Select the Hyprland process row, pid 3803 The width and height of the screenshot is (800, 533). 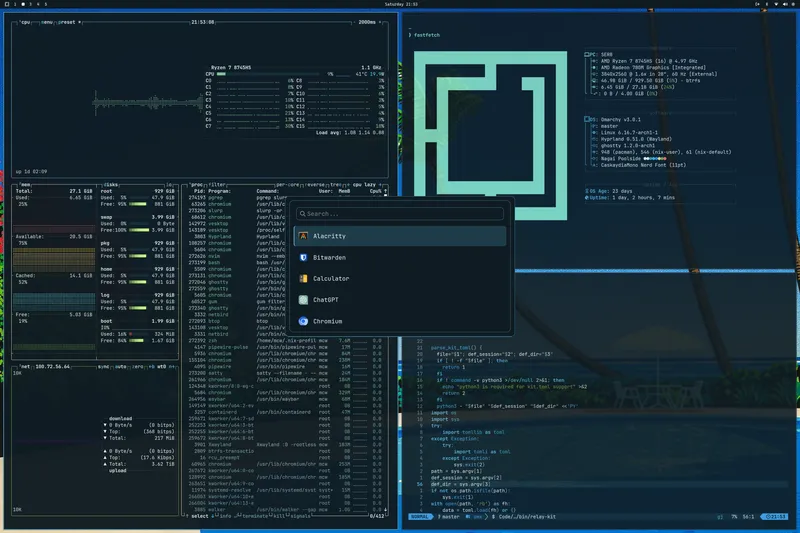click(285, 237)
